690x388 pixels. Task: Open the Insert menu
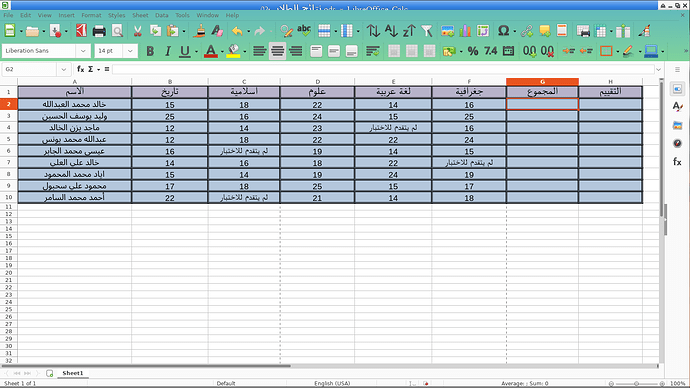pyautogui.click(x=66, y=15)
